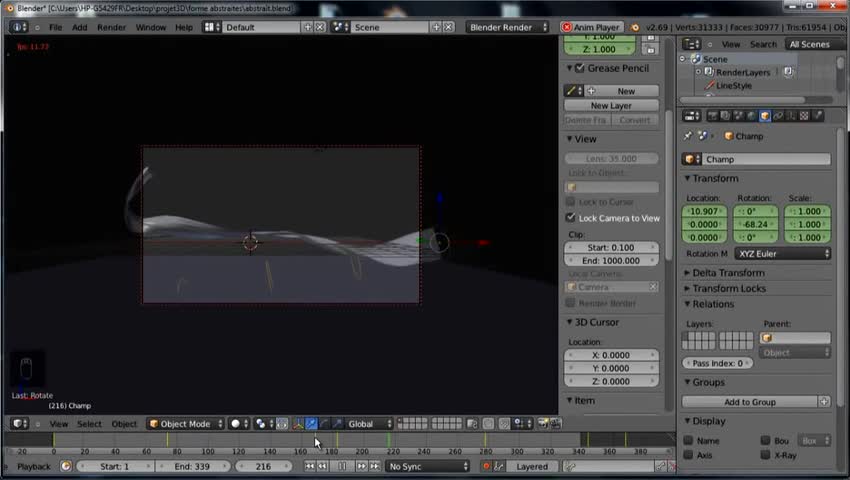Open the Object Mode dropdown
Image resolution: width=850 pixels, height=480 pixels.
185,424
